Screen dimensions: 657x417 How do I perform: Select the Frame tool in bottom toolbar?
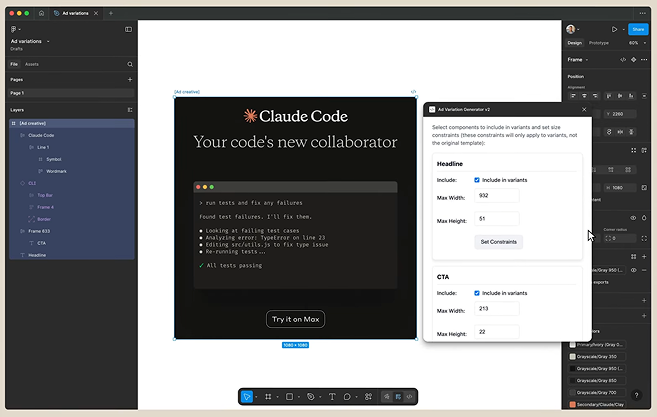coord(268,396)
